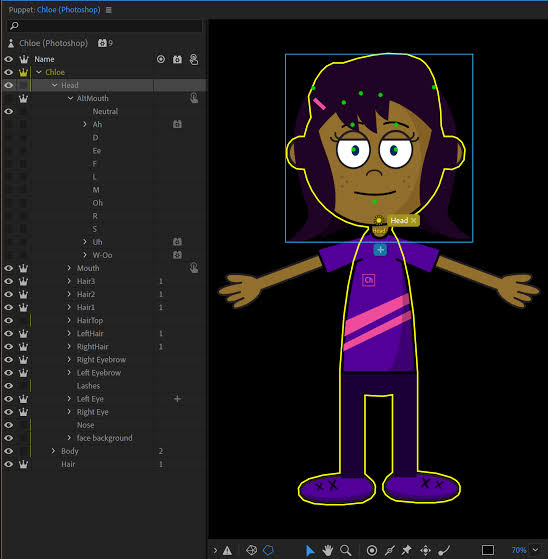Screen dimensions: 548x559
Task: Expand the Body group
Action: pos(53,451)
